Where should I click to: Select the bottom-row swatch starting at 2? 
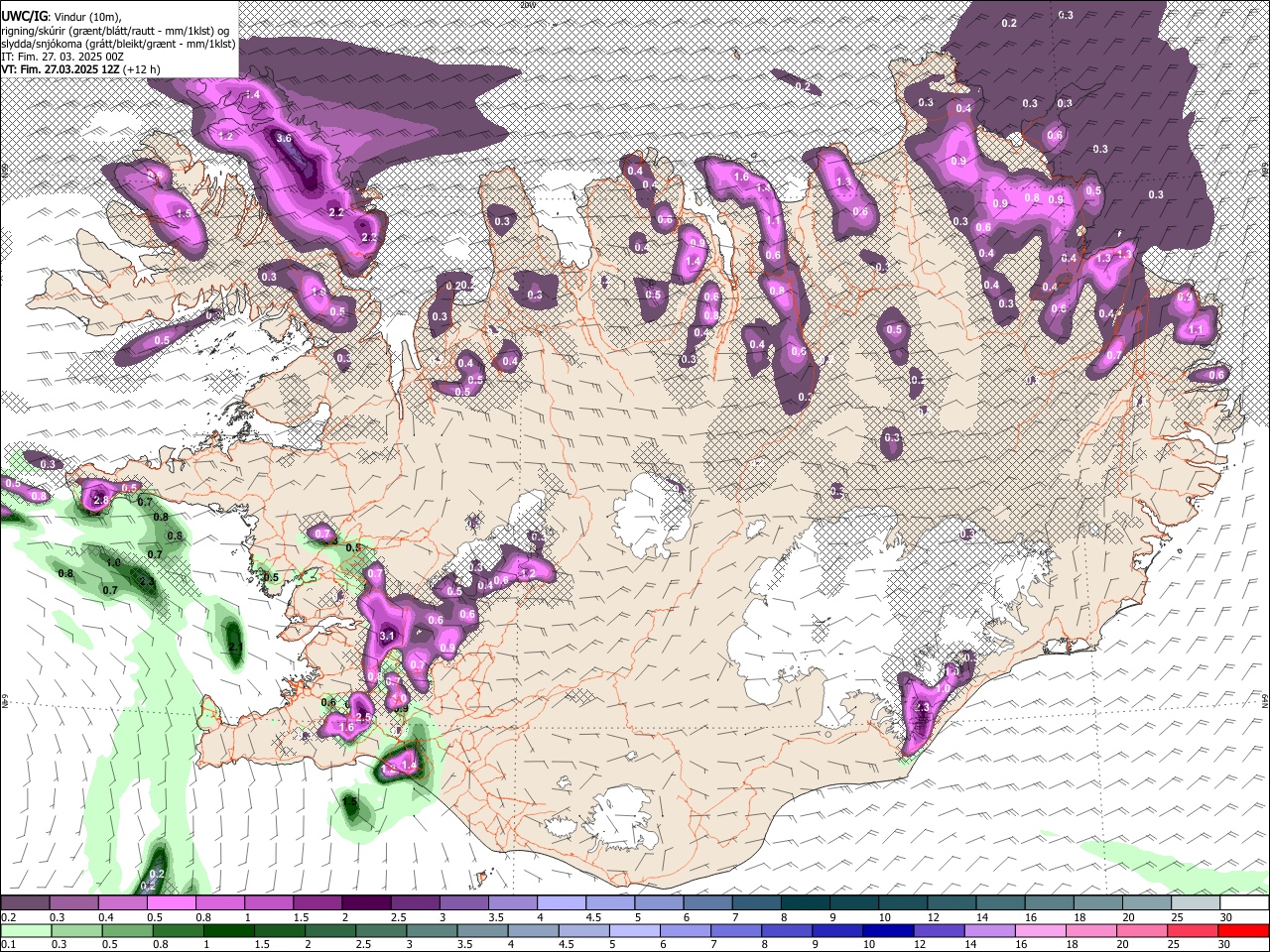point(331,931)
